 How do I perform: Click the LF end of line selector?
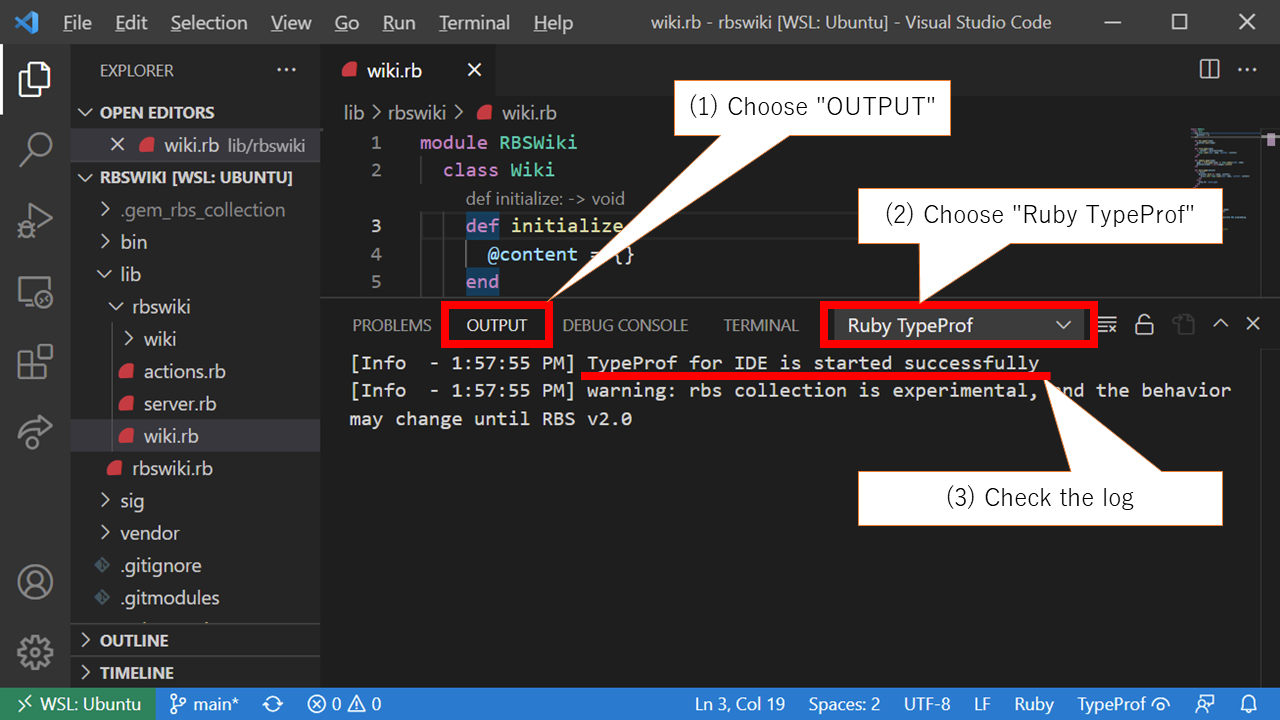[x=982, y=704]
